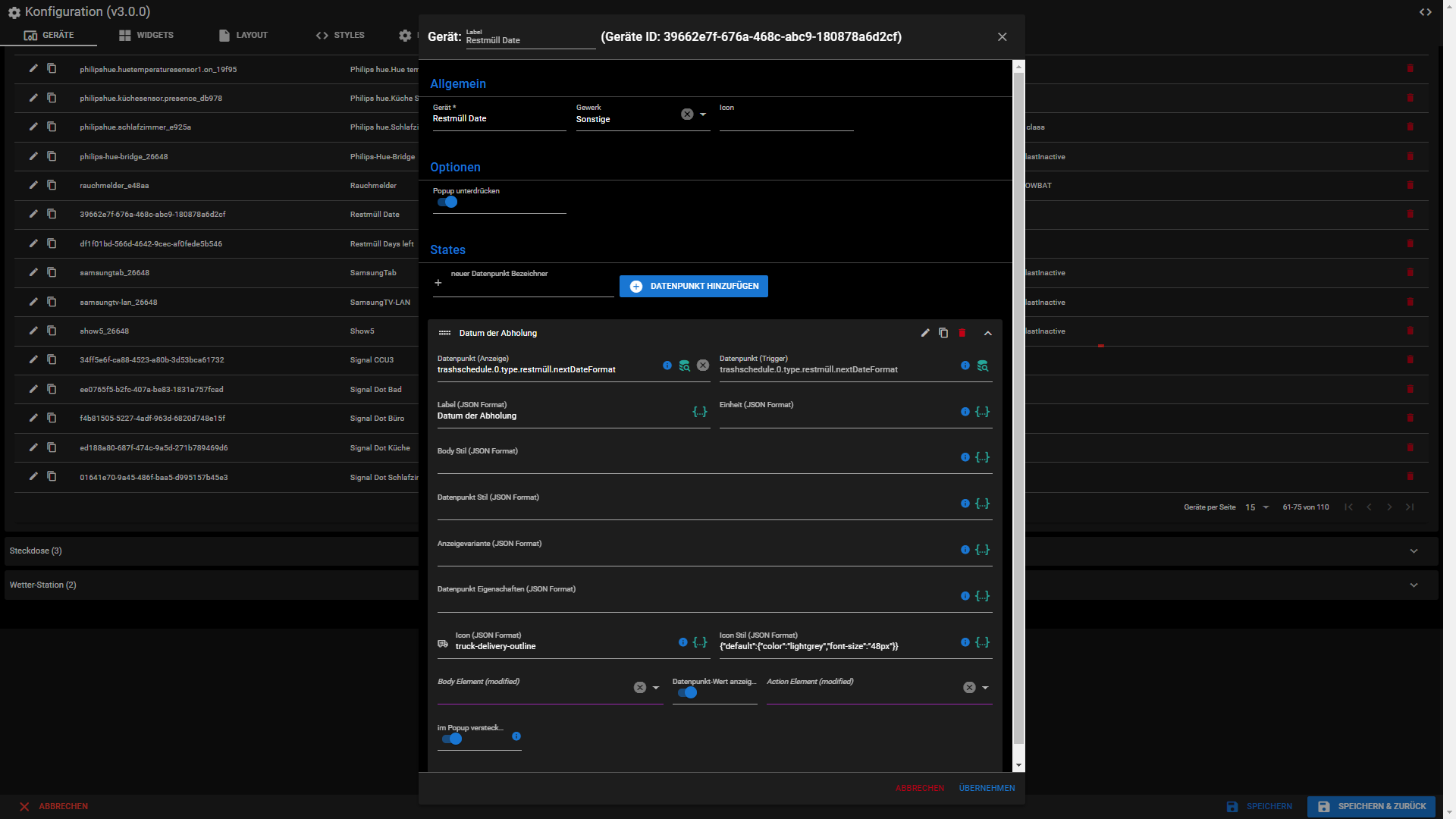The height and width of the screenshot is (819, 1456).
Task: Open JSON editor for Label field
Action: tap(700, 412)
